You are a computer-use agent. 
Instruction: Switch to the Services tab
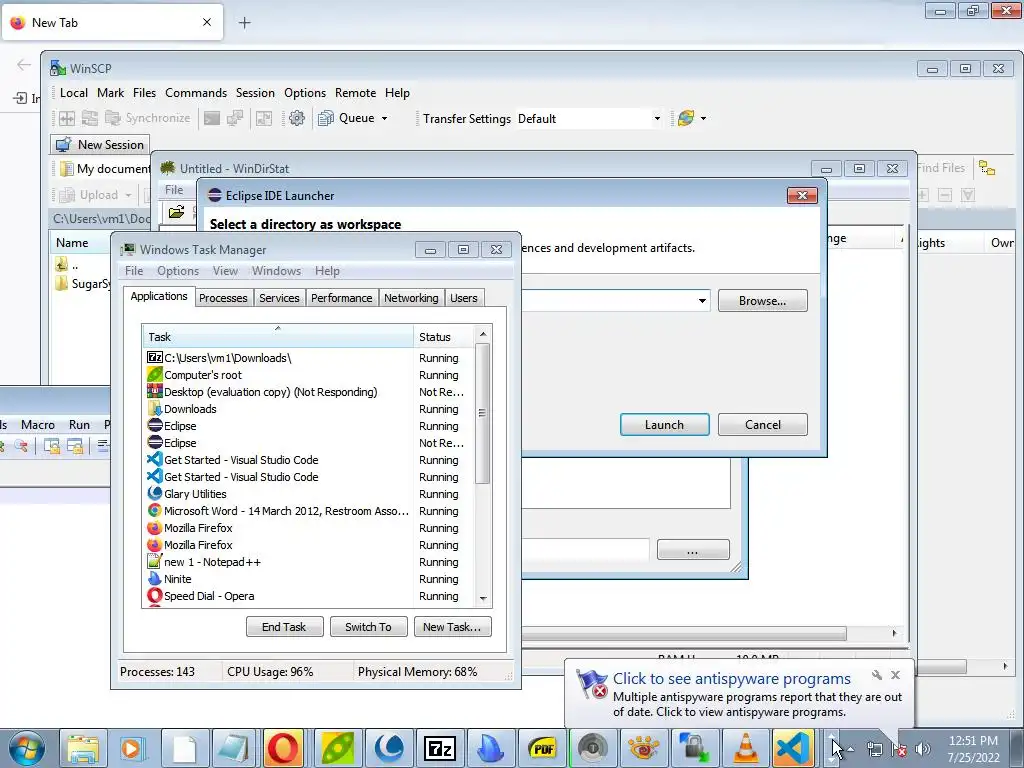click(x=279, y=298)
